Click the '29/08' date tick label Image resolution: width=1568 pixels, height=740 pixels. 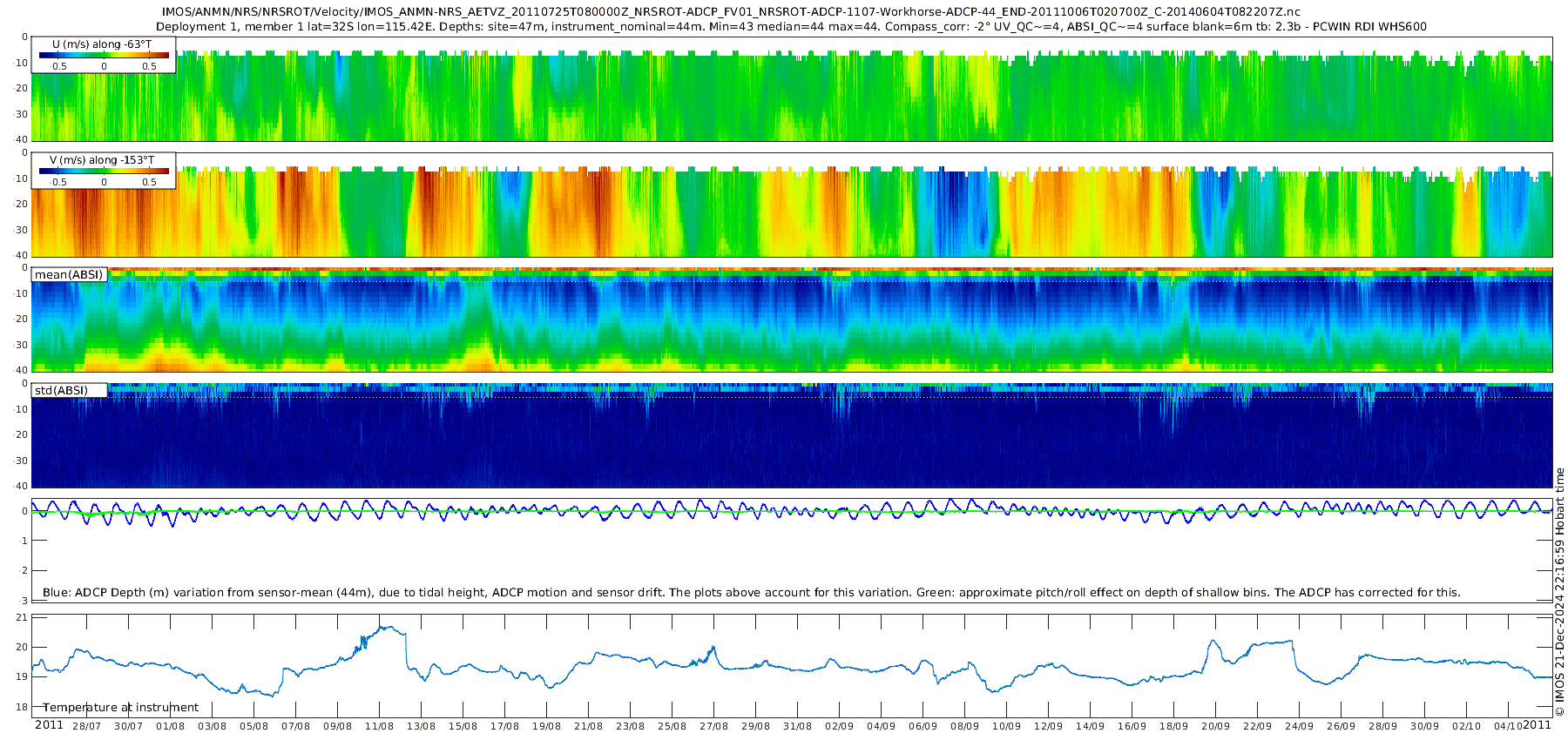(755, 726)
